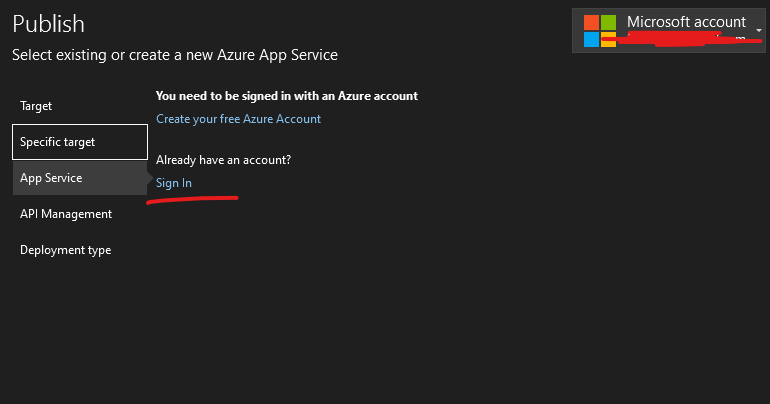770x404 pixels.
Task: Click 'Already have an account?' text
Action: tap(223, 160)
